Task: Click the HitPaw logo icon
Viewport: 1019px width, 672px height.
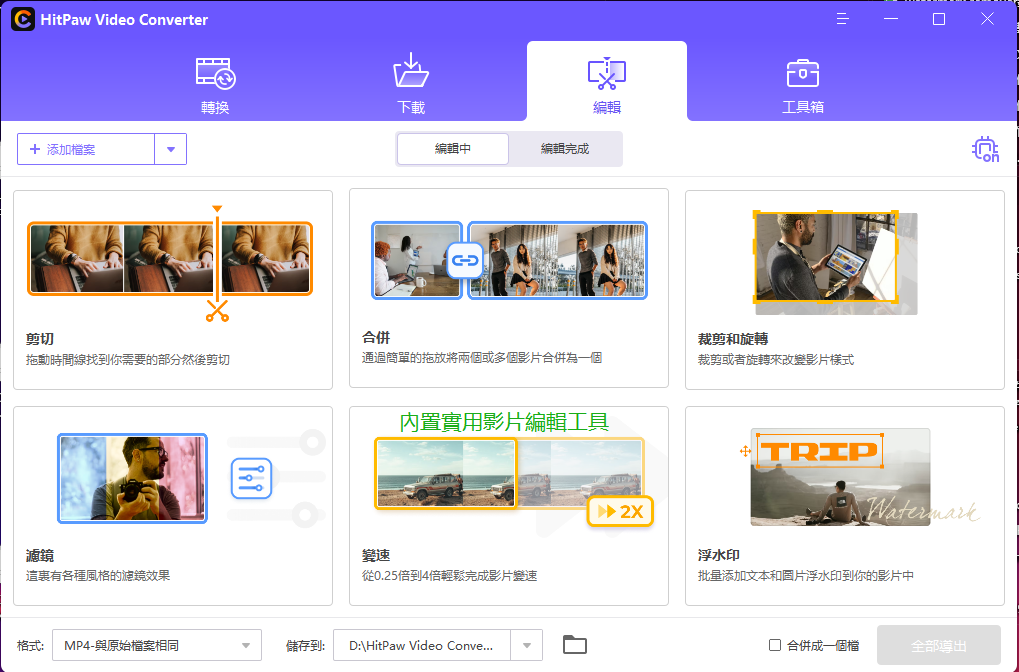Action: pos(23,19)
